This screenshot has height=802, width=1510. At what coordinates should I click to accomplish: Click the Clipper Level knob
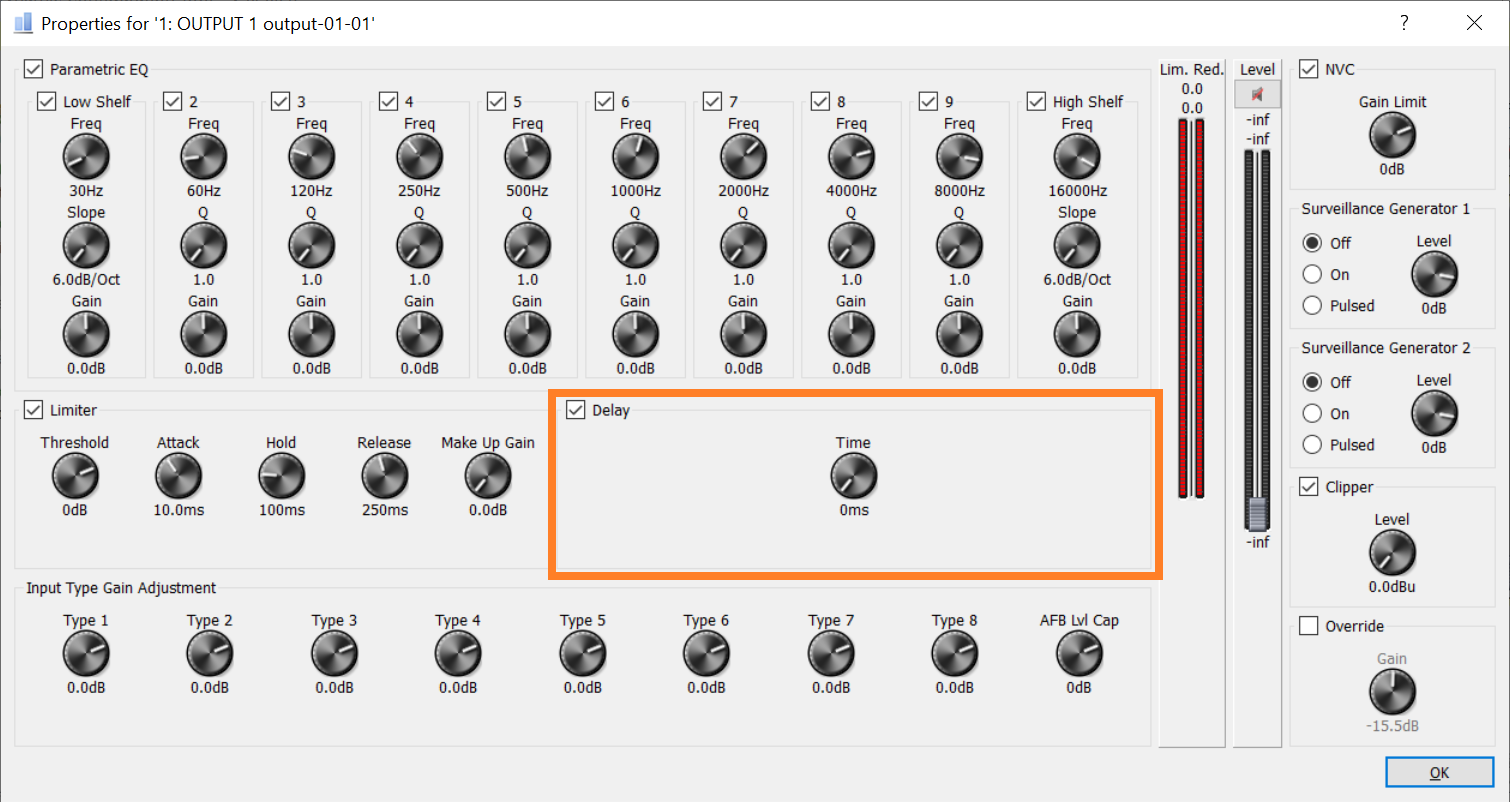pyautogui.click(x=1392, y=553)
